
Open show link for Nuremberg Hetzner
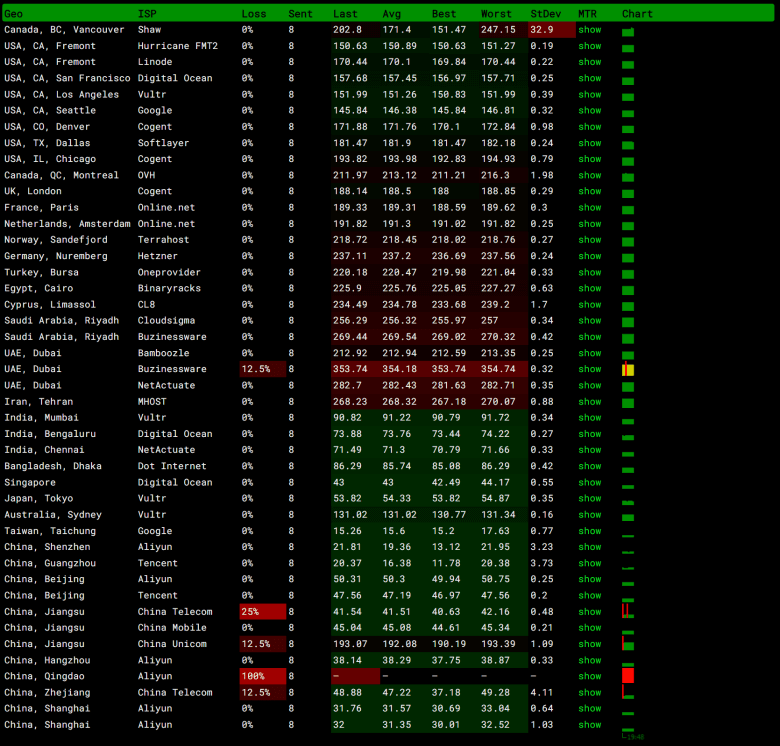[x=589, y=256]
